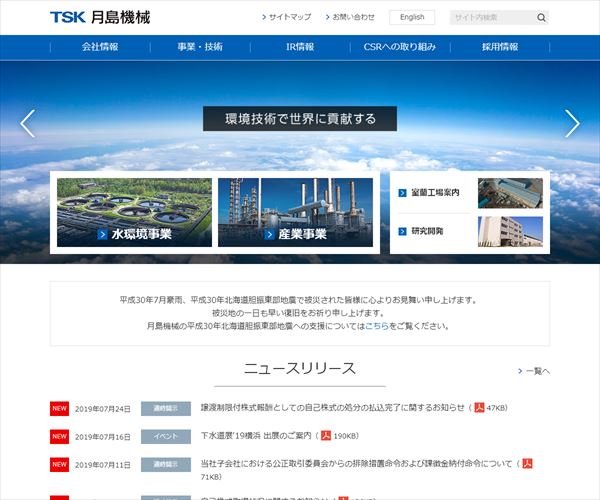The width and height of the screenshot is (600, 500).
Task: Click the 適時開示 tag on 07月11日 row
Action: [166, 464]
